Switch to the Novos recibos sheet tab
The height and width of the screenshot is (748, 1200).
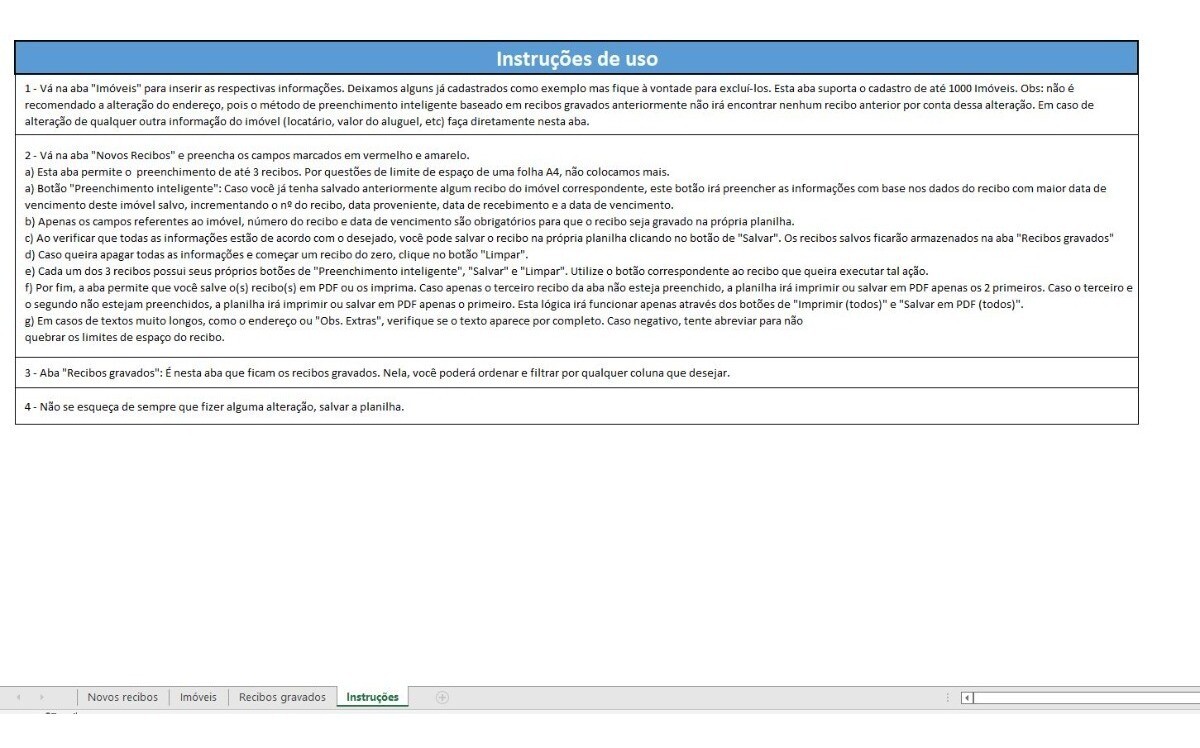click(122, 697)
